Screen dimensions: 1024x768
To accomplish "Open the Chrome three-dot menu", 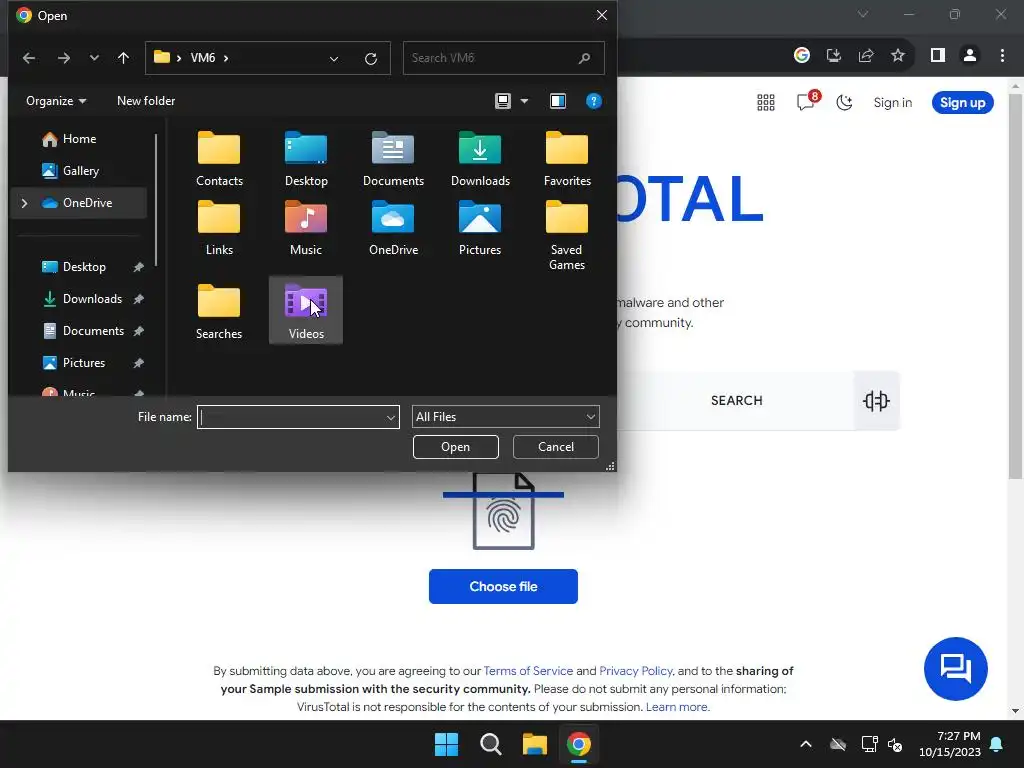I will tap(1002, 56).
